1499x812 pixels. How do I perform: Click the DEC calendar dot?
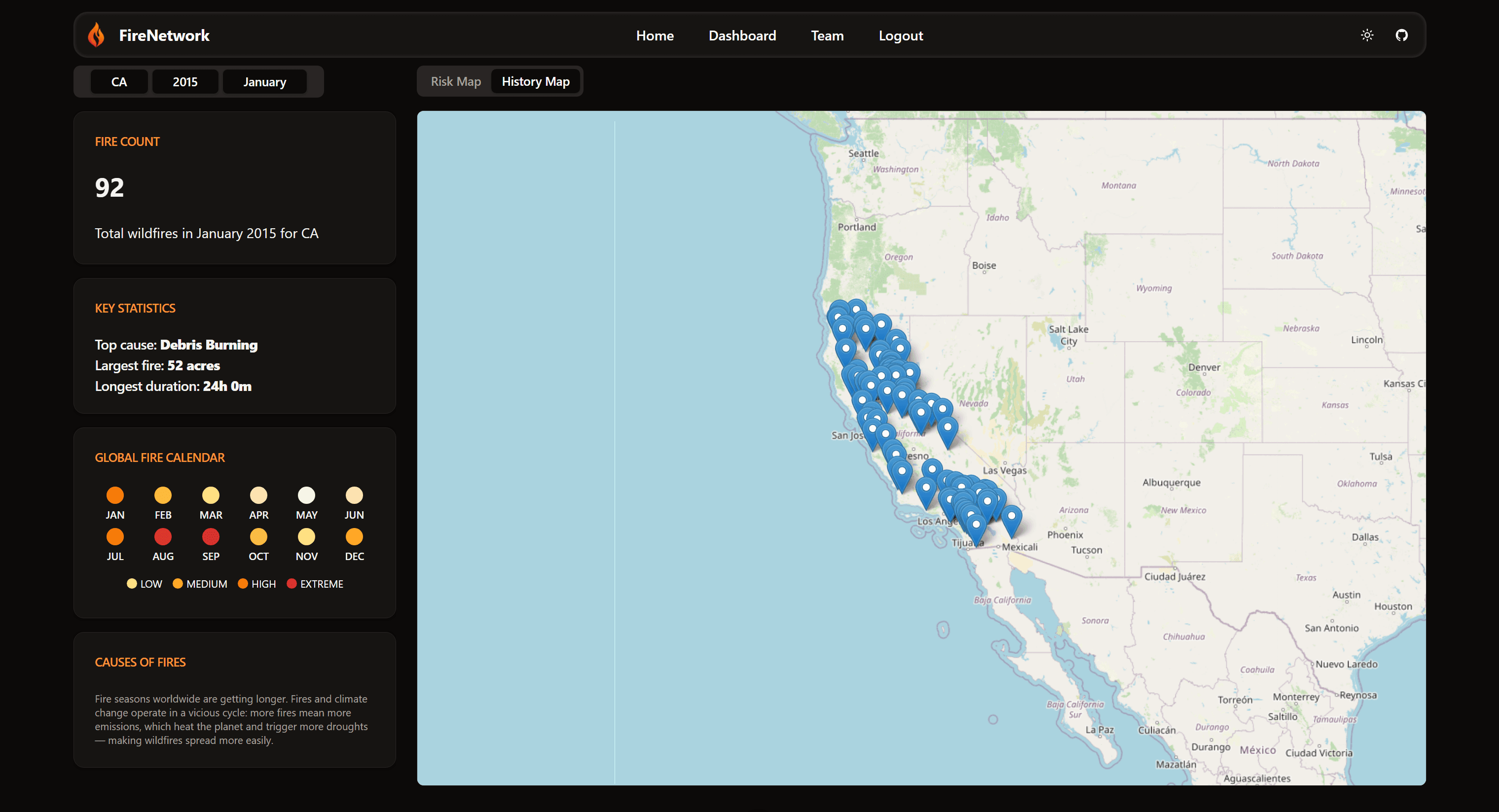coord(354,536)
